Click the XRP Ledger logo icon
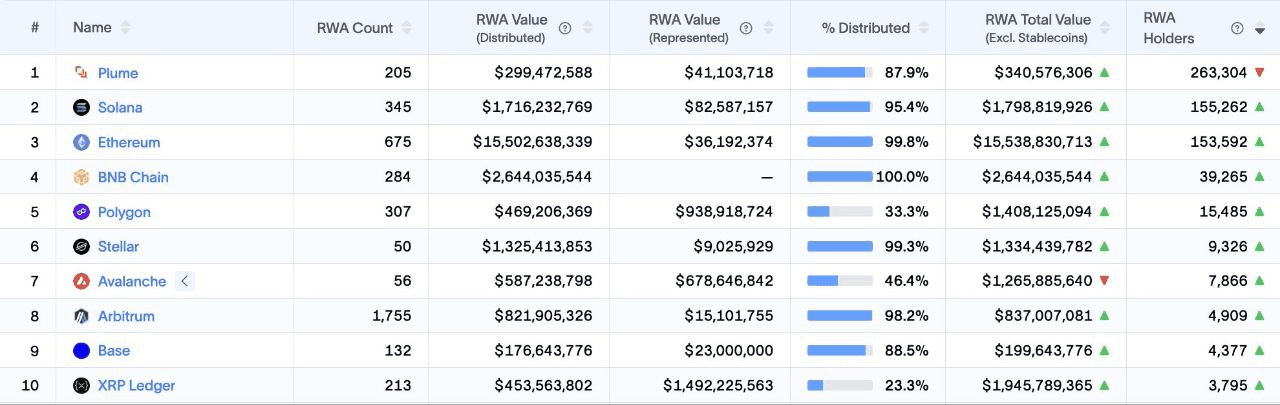Image resolution: width=1280 pixels, height=405 pixels. pyautogui.click(x=81, y=386)
